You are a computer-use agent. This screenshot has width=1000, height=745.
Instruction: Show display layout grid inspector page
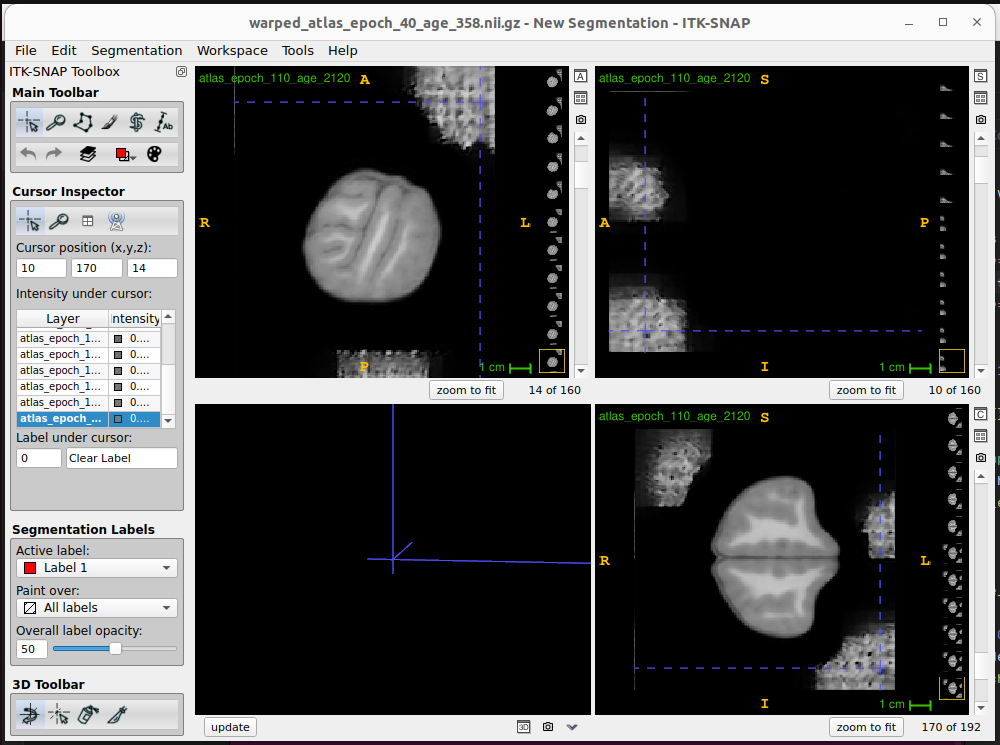pos(88,221)
